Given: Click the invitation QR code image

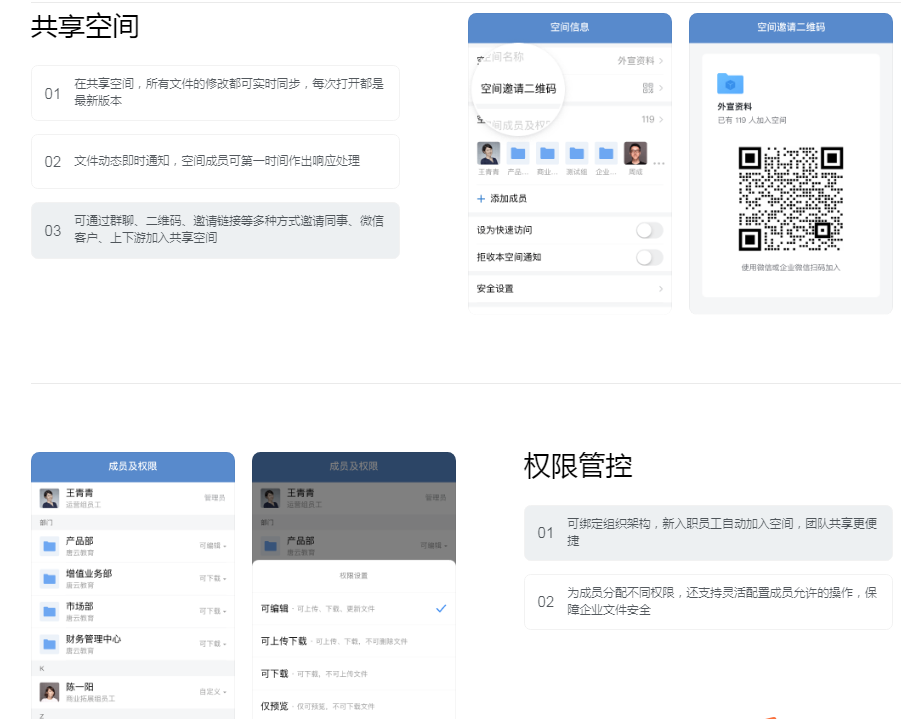Looking at the screenshot, I should [x=791, y=199].
